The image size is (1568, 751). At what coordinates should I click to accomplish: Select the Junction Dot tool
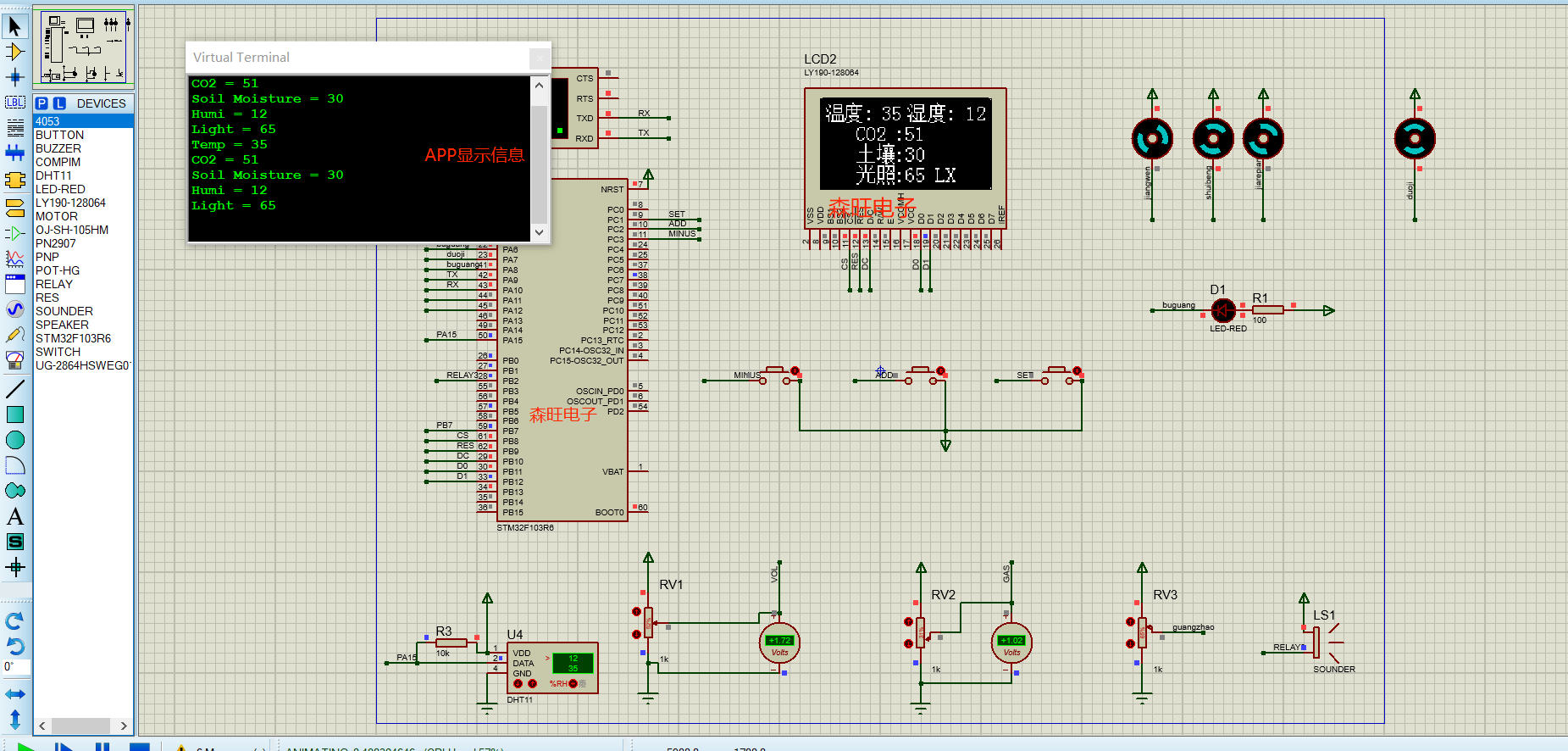(x=14, y=77)
